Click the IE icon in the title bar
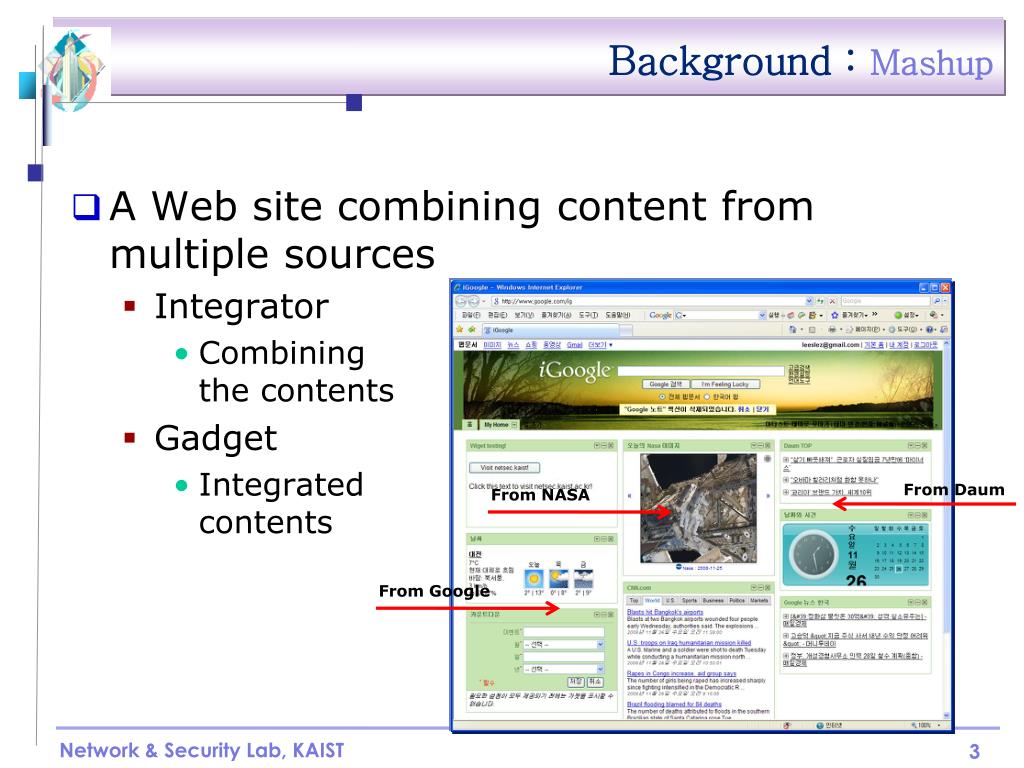This screenshot has width=1024, height=768. tap(458, 287)
